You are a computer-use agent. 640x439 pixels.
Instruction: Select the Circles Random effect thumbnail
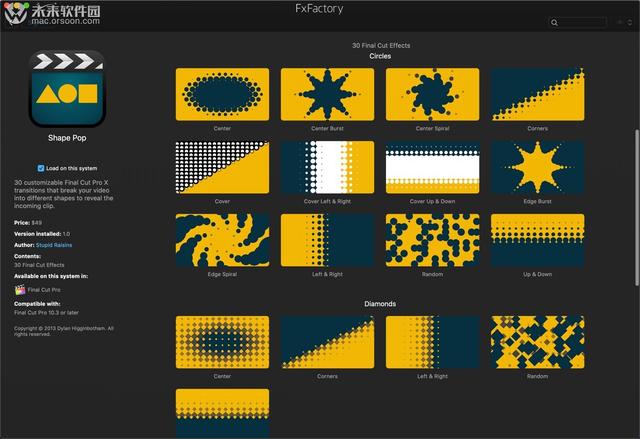pos(433,240)
